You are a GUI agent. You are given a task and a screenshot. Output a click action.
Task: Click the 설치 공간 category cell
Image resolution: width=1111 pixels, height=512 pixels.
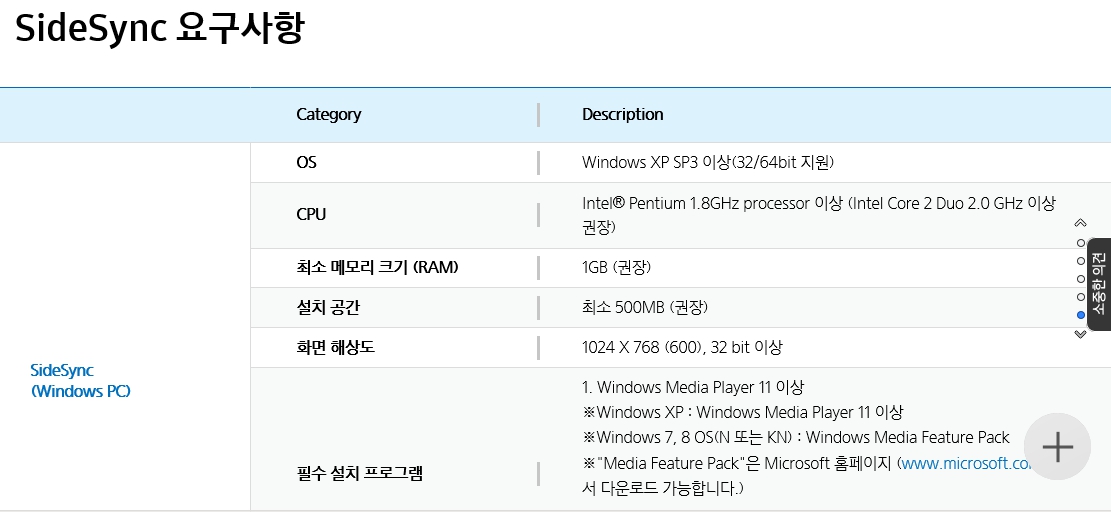329,307
